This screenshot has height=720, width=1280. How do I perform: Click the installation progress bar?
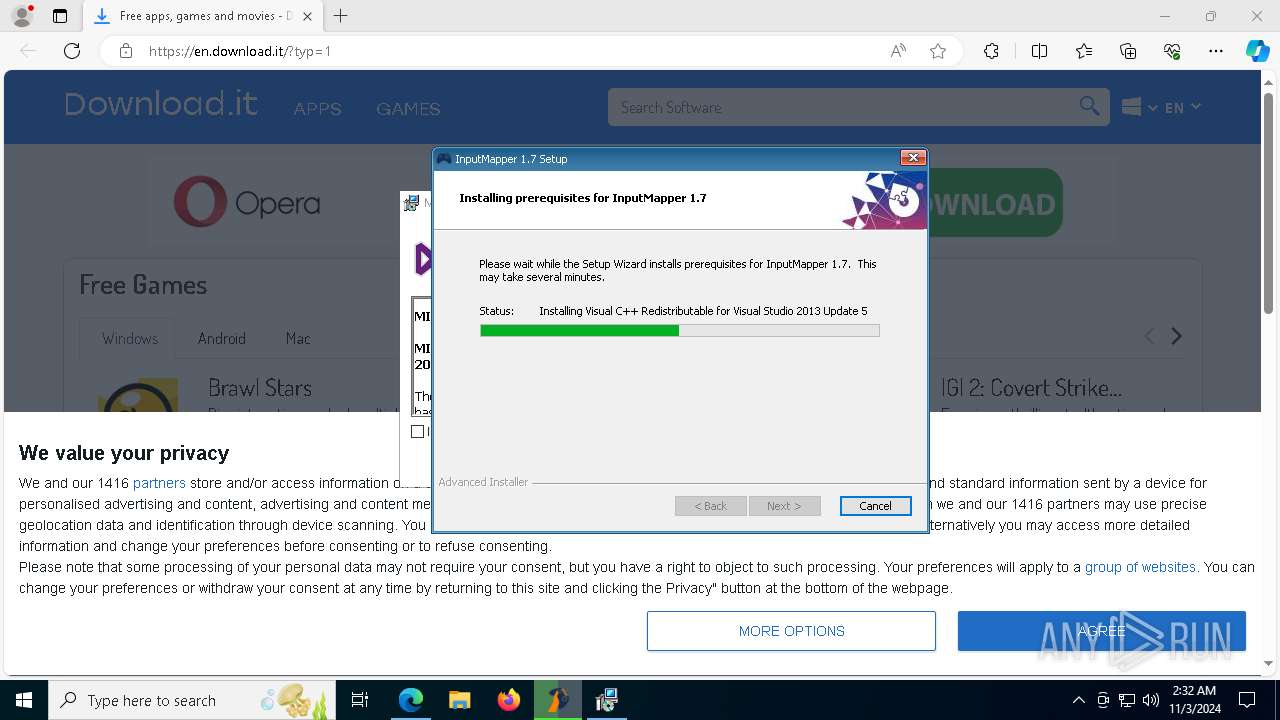(x=680, y=330)
